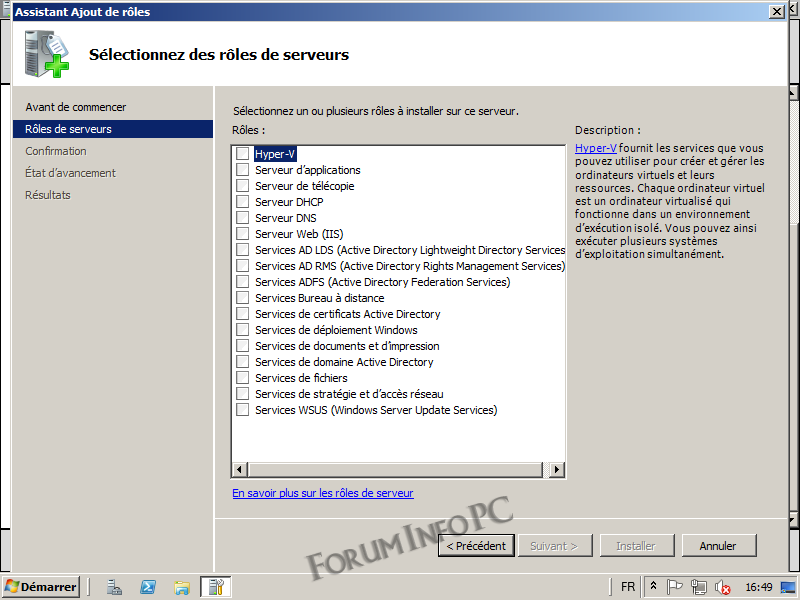
Task: Click roles list scroll right arrow
Action: click(557, 469)
